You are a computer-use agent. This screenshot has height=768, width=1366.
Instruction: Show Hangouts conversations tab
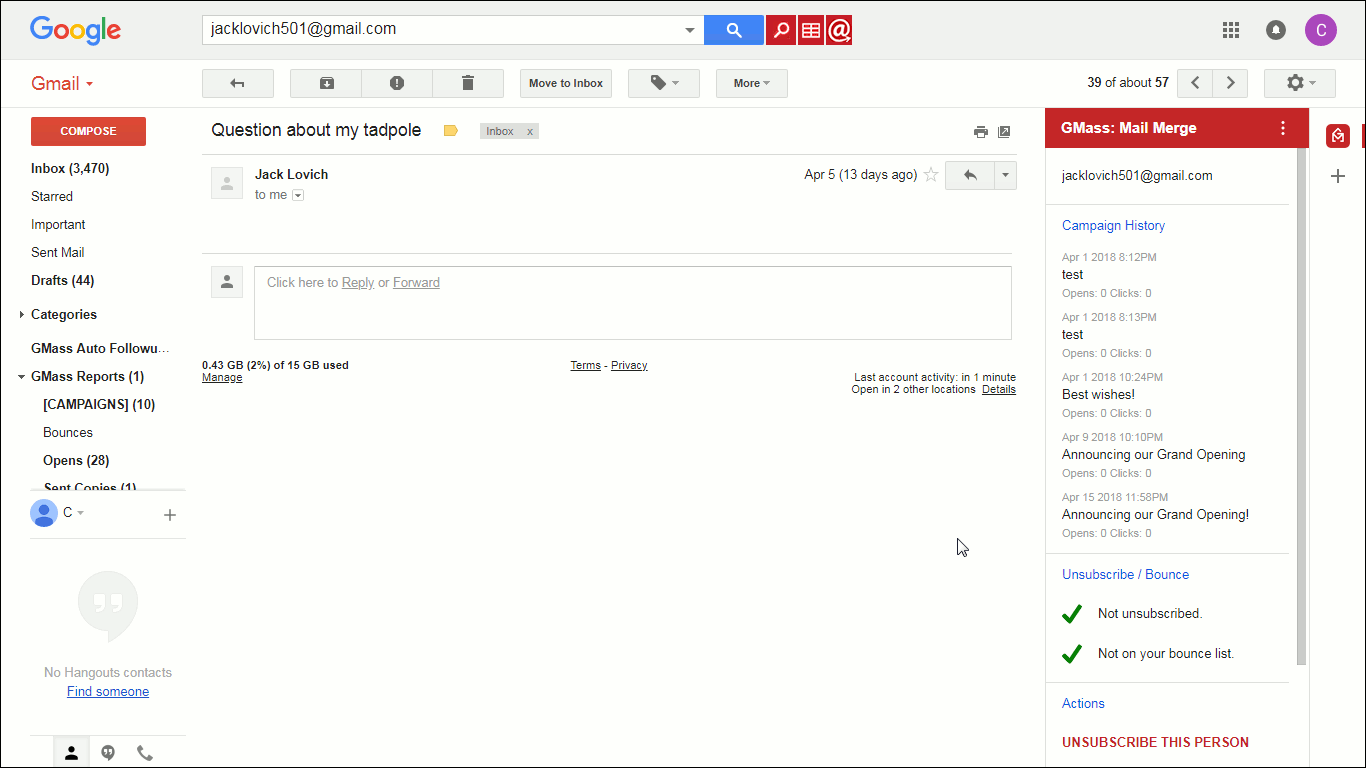click(108, 753)
